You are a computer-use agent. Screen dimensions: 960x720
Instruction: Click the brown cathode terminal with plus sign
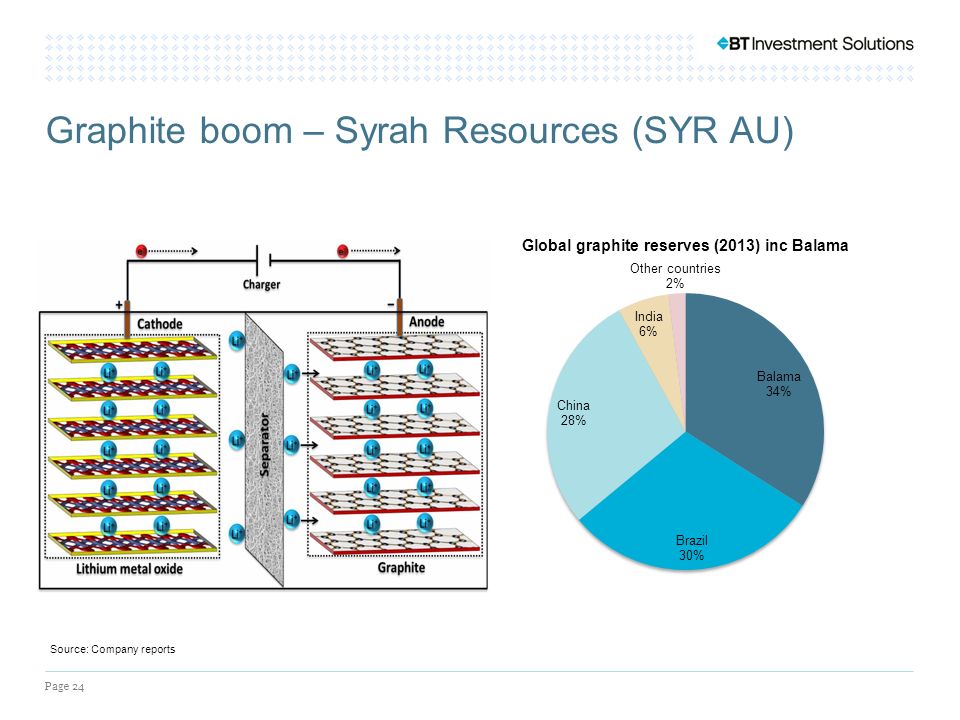tap(127, 318)
